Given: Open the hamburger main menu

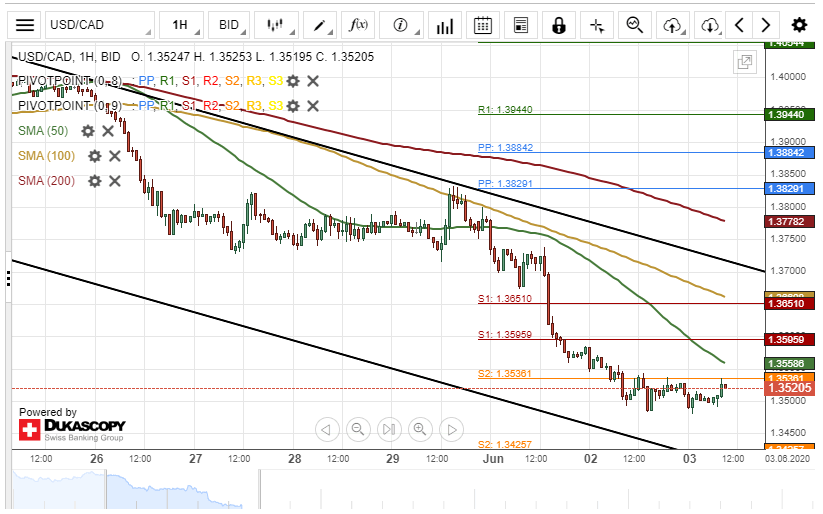Looking at the screenshot, I should (25, 25).
